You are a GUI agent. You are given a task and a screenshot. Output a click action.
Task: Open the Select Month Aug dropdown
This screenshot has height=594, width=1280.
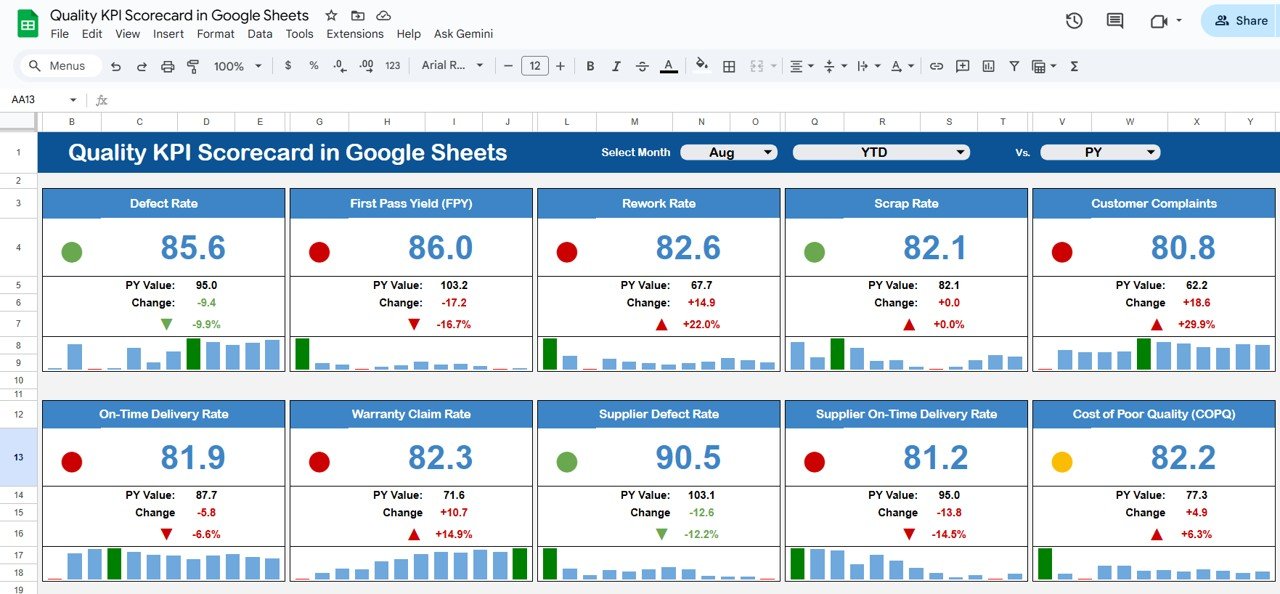coord(728,152)
